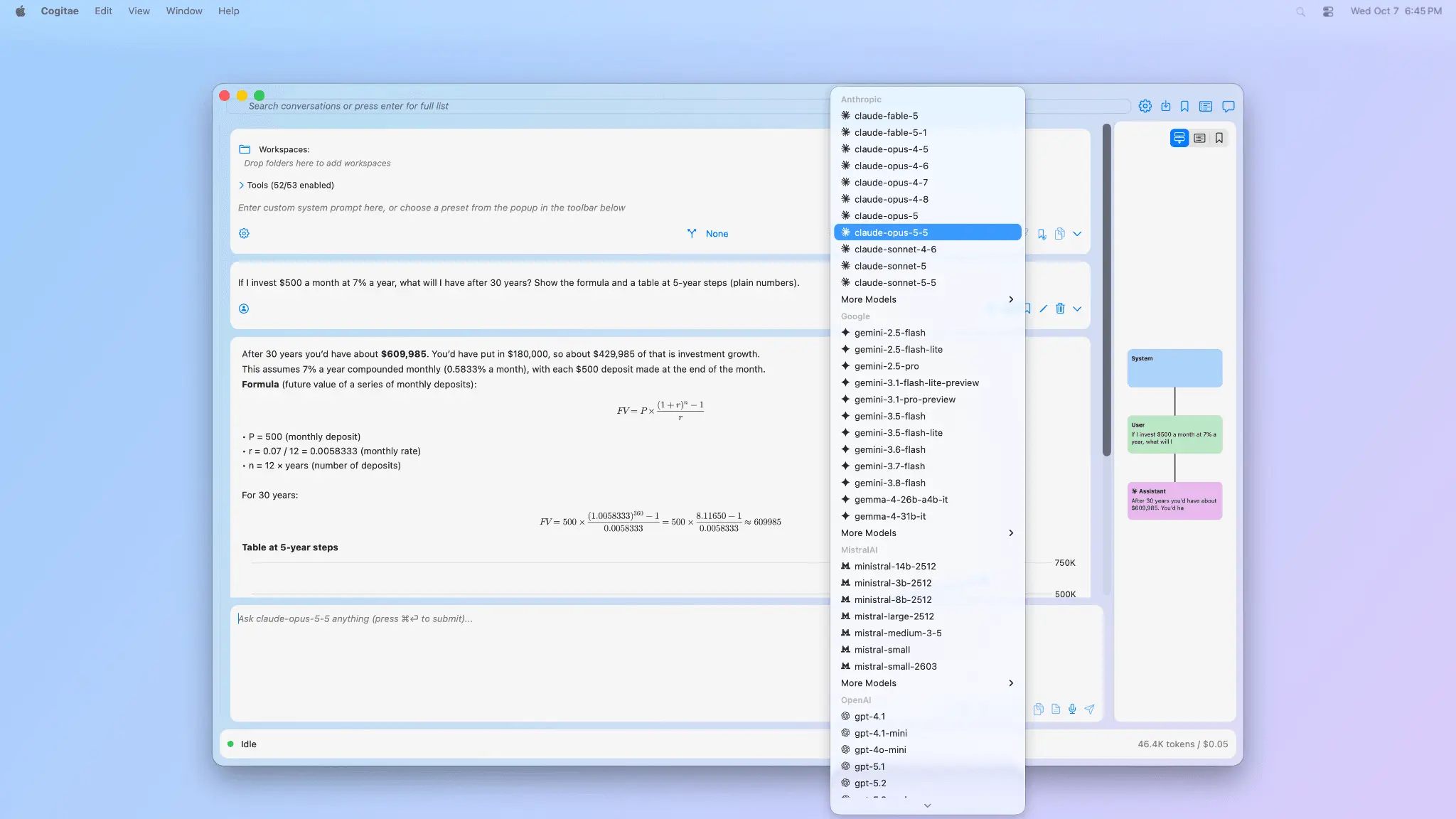The height and width of the screenshot is (819, 1456).
Task: Select mistral-large-2512 model
Action: [927, 616]
